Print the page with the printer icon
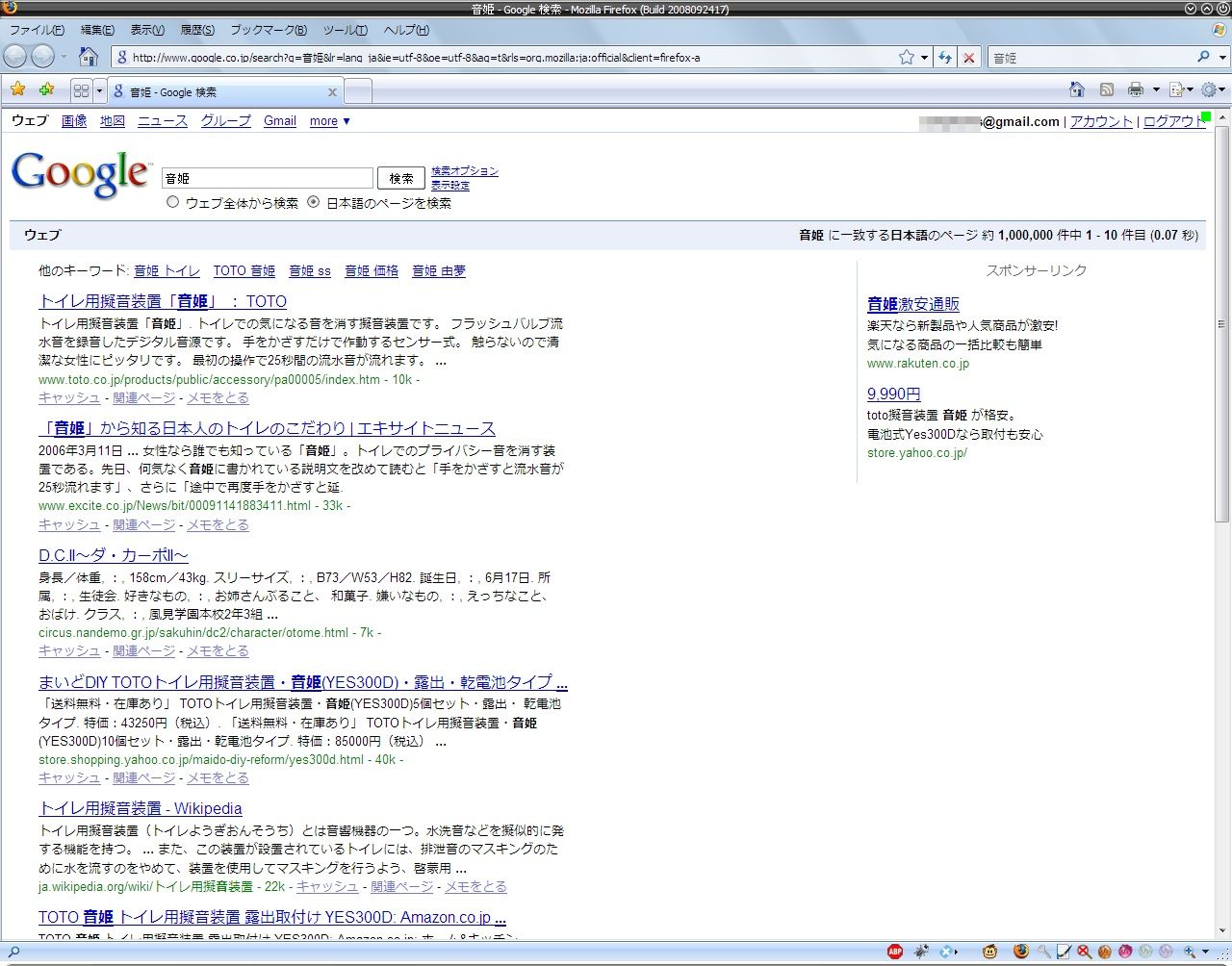The height and width of the screenshot is (966, 1232). coord(1136,89)
